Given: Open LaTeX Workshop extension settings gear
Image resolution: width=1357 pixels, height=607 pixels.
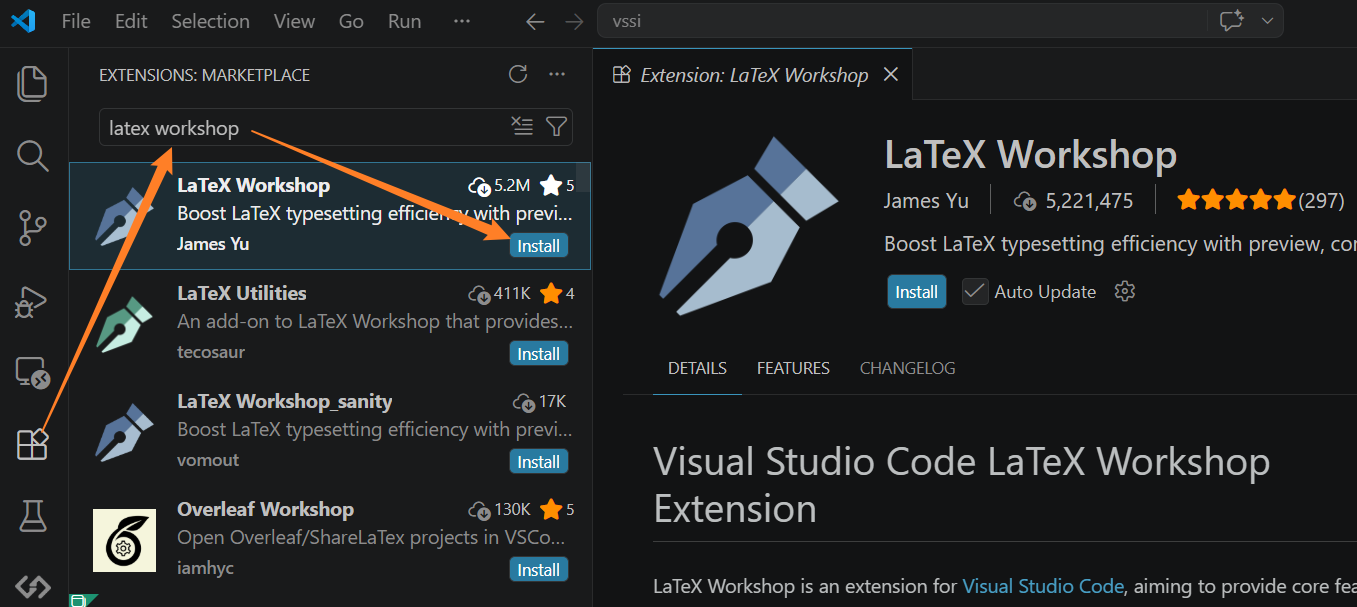Looking at the screenshot, I should tap(1125, 292).
